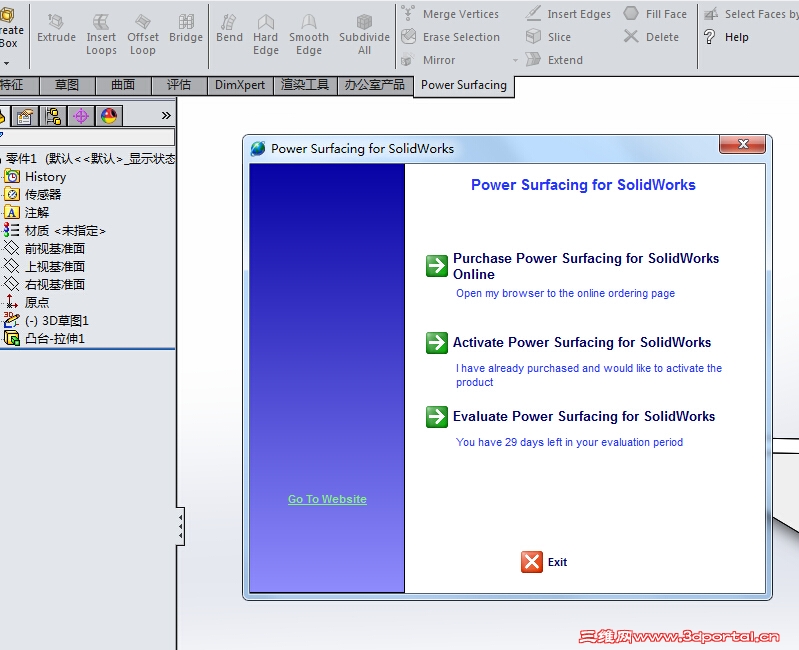The width and height of the screenshot is (799, 650).
Task: Use the Bend tool
Action: [x=229, y=29]
